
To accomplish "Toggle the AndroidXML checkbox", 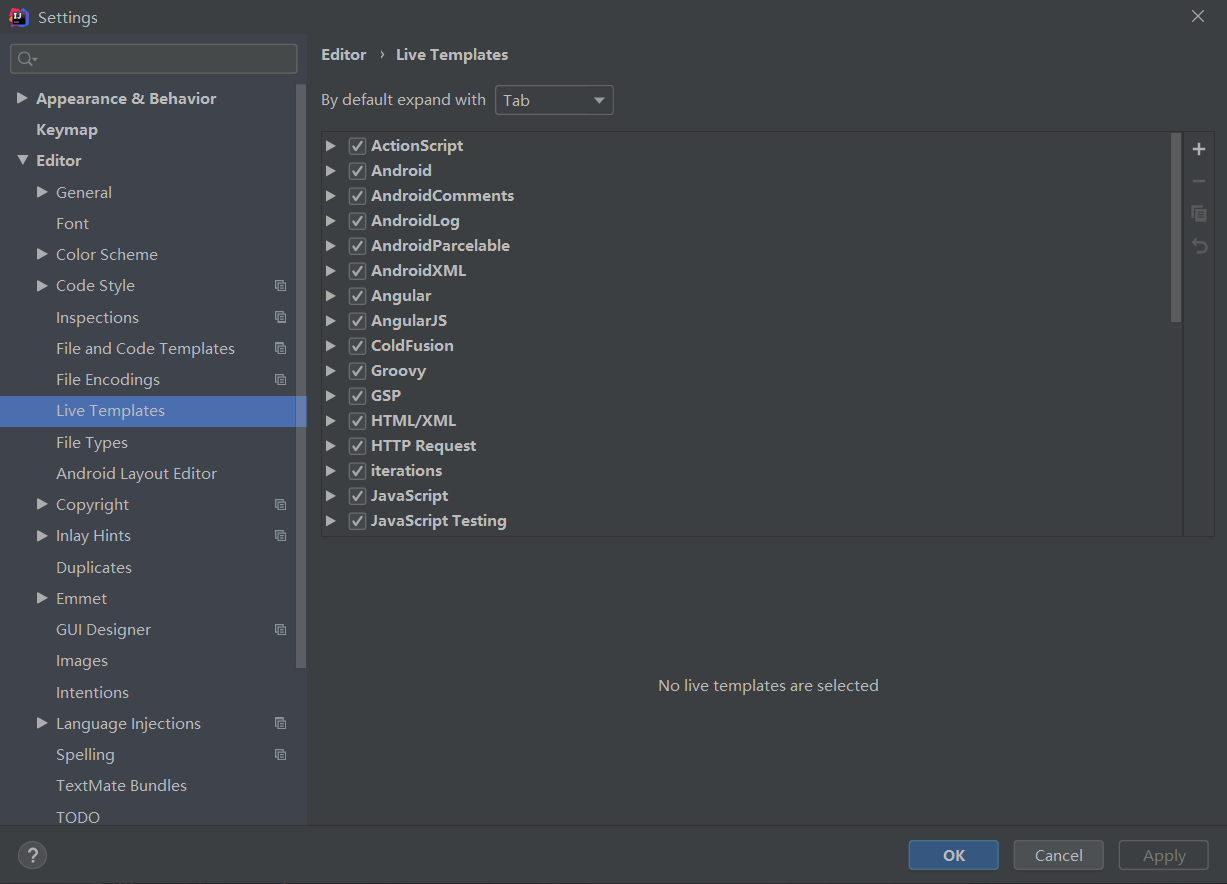I will pos(357,271).
